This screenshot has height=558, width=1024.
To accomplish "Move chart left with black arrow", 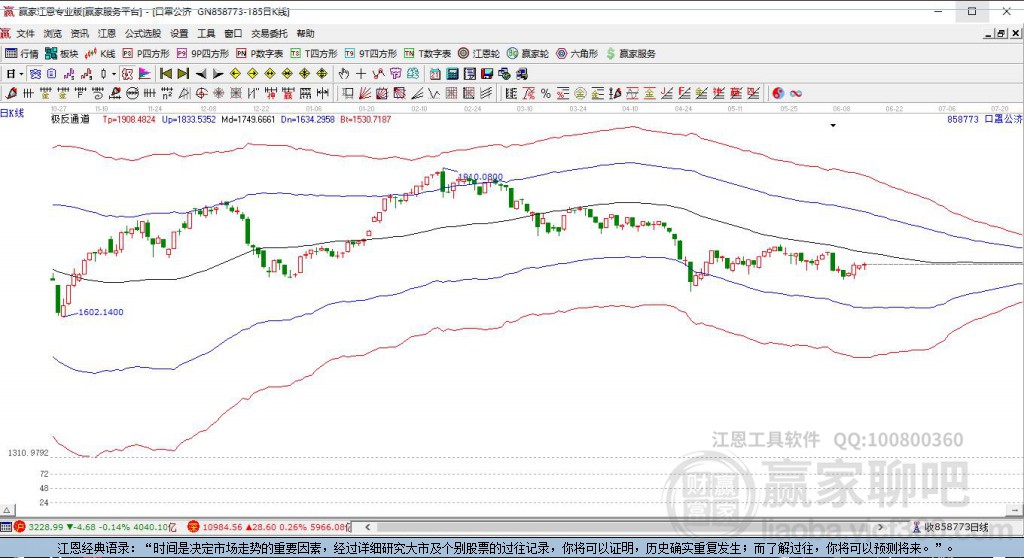I will pos(201,74).
